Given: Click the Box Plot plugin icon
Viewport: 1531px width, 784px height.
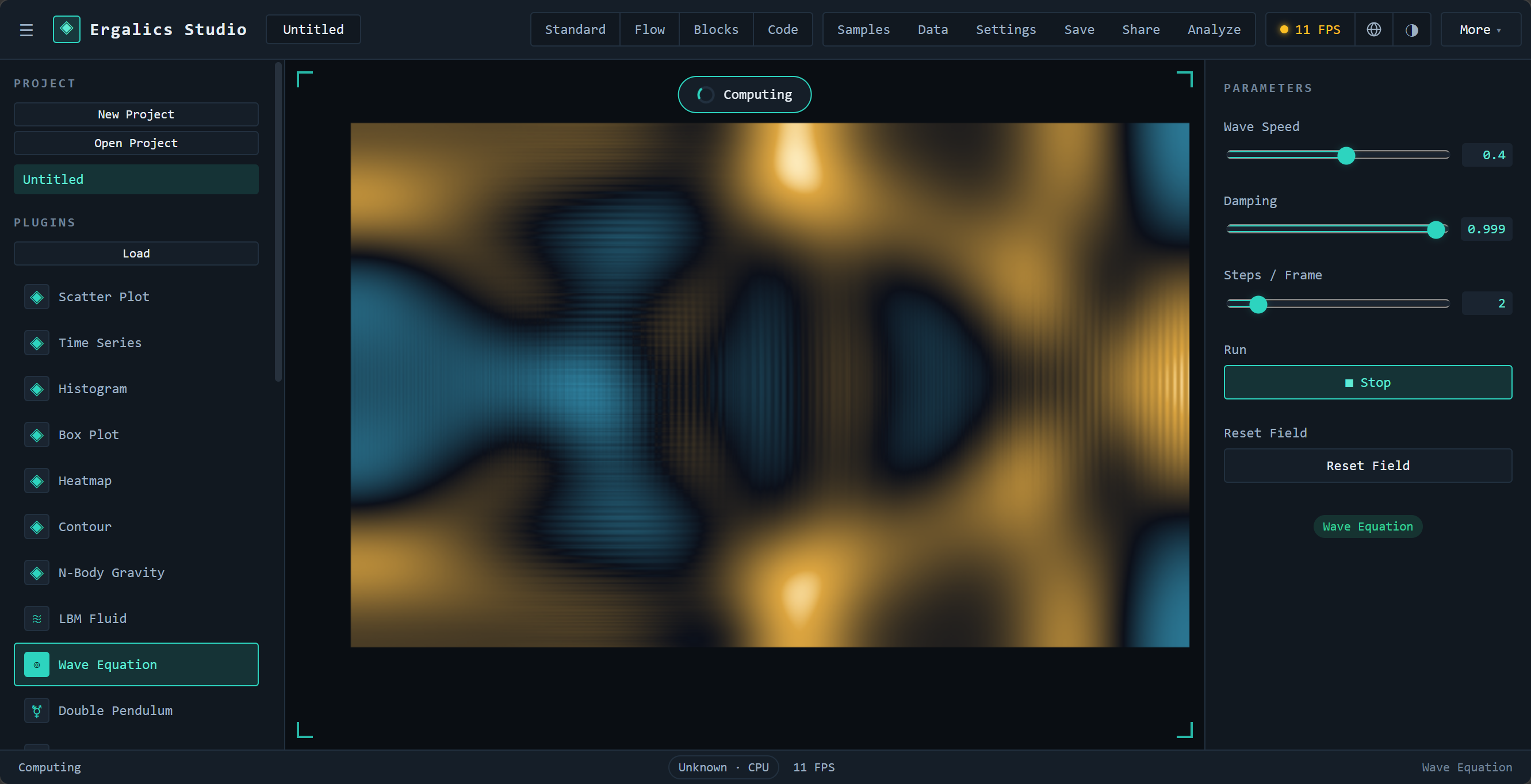Looking at the screenshot, I should pyautogui.click(x=37, y=435).
